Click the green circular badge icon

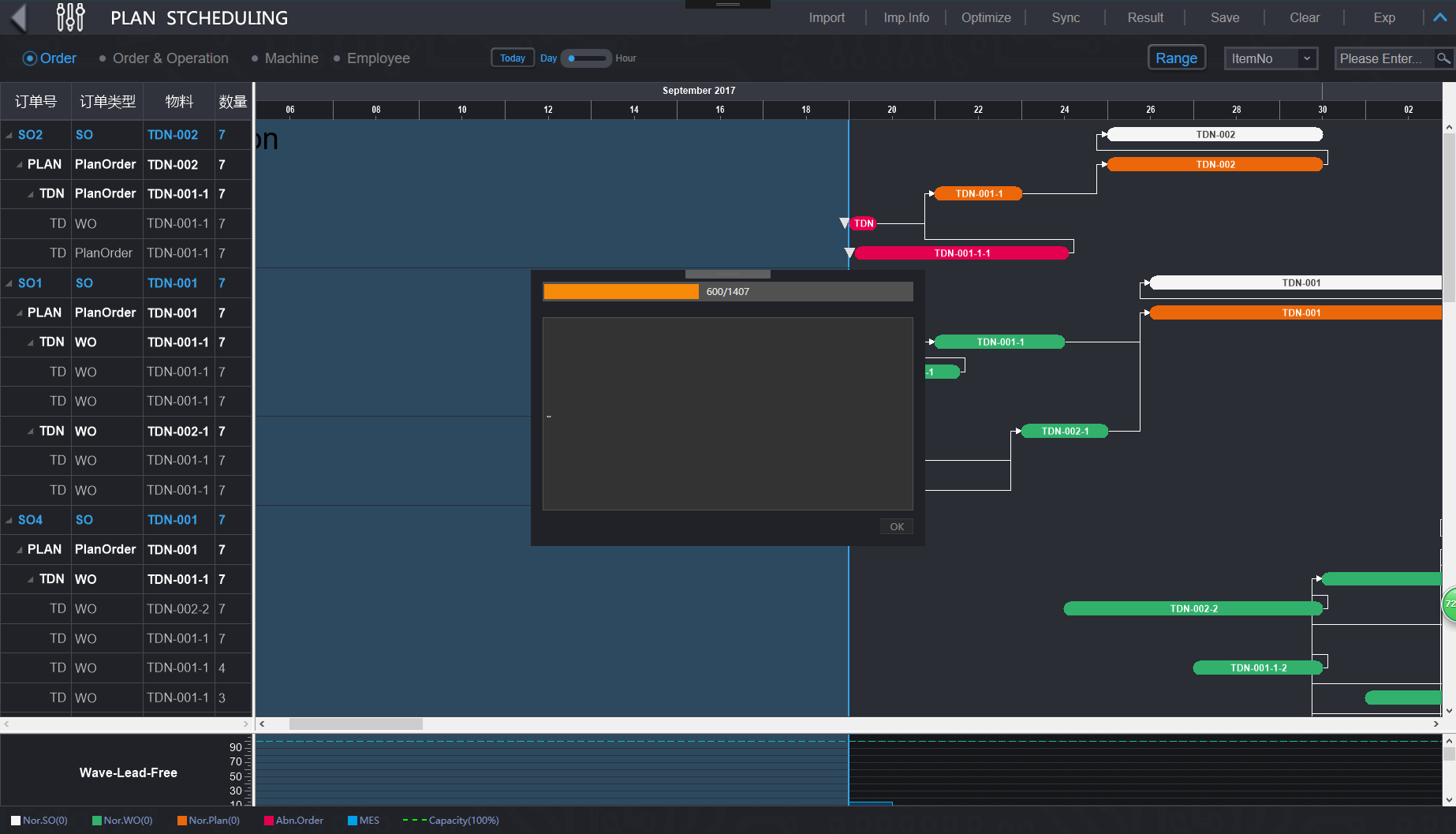coord(1450,604)
